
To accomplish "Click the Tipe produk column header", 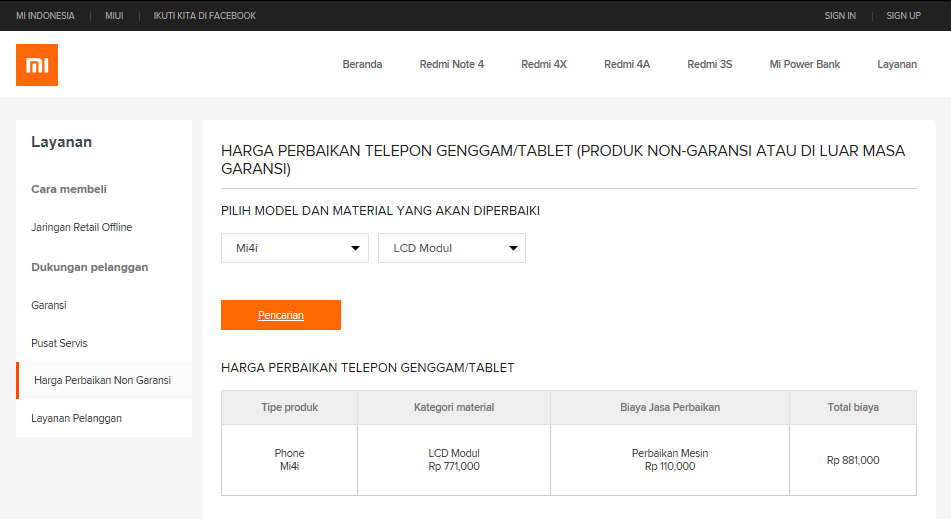I will (x=289, y=407).
